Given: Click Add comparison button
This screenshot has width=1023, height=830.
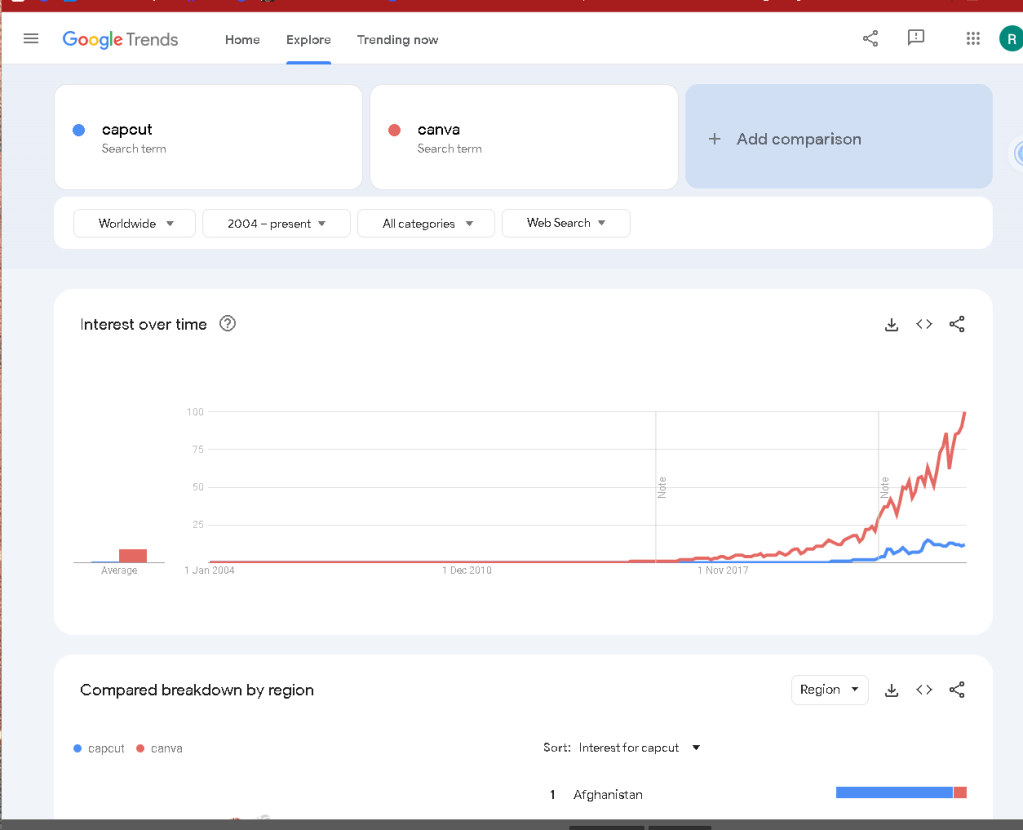Looking at the screenshot, I should coord(838,136).
